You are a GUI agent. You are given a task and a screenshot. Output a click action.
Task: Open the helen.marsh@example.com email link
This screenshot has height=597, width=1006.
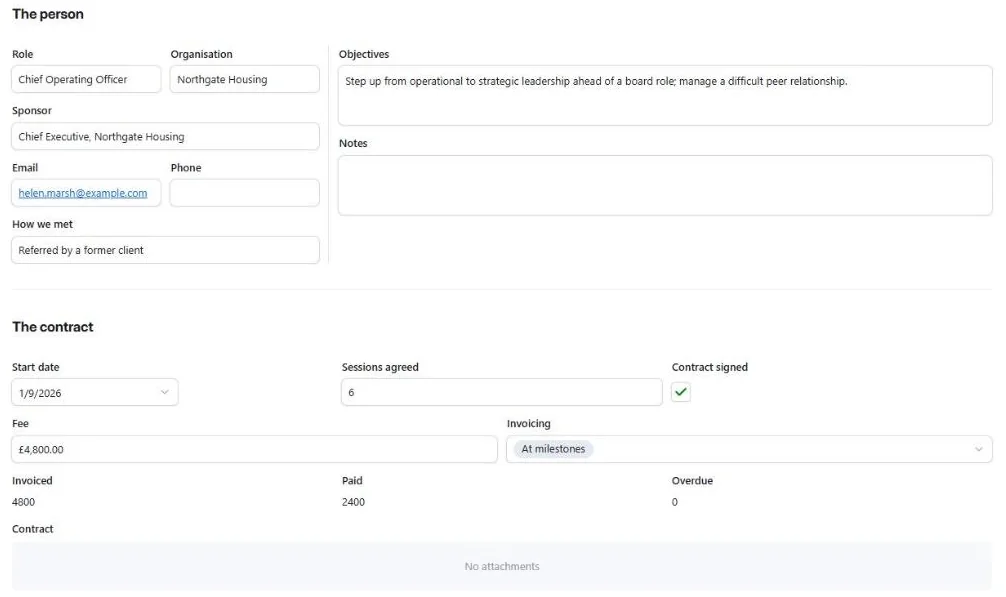[83, 193]
